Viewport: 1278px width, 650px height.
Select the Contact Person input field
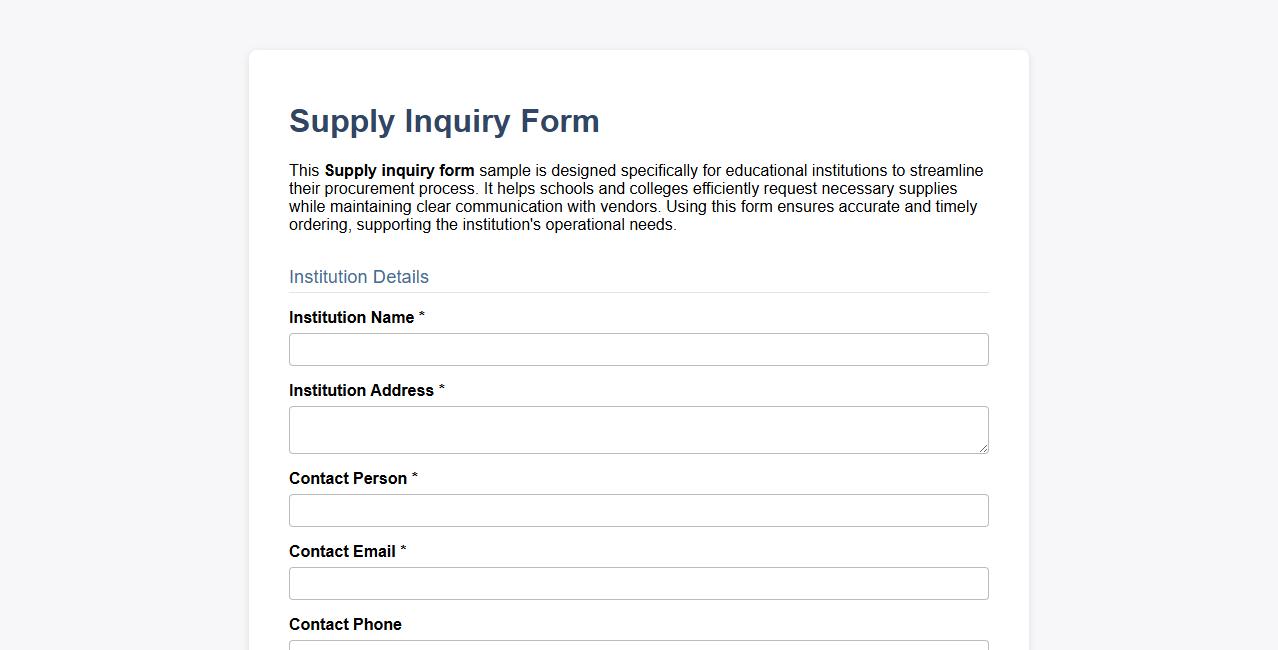click(638, 510)
